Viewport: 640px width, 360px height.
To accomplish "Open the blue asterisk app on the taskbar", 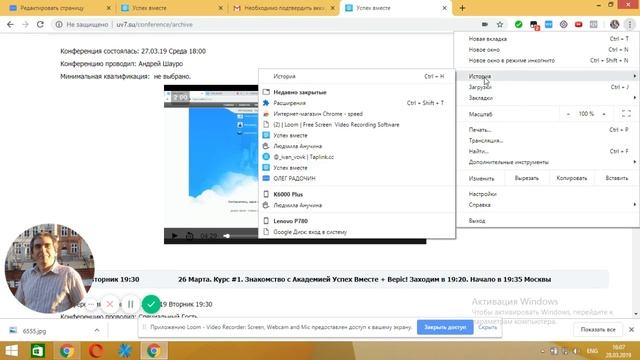I will click(124, 351).
